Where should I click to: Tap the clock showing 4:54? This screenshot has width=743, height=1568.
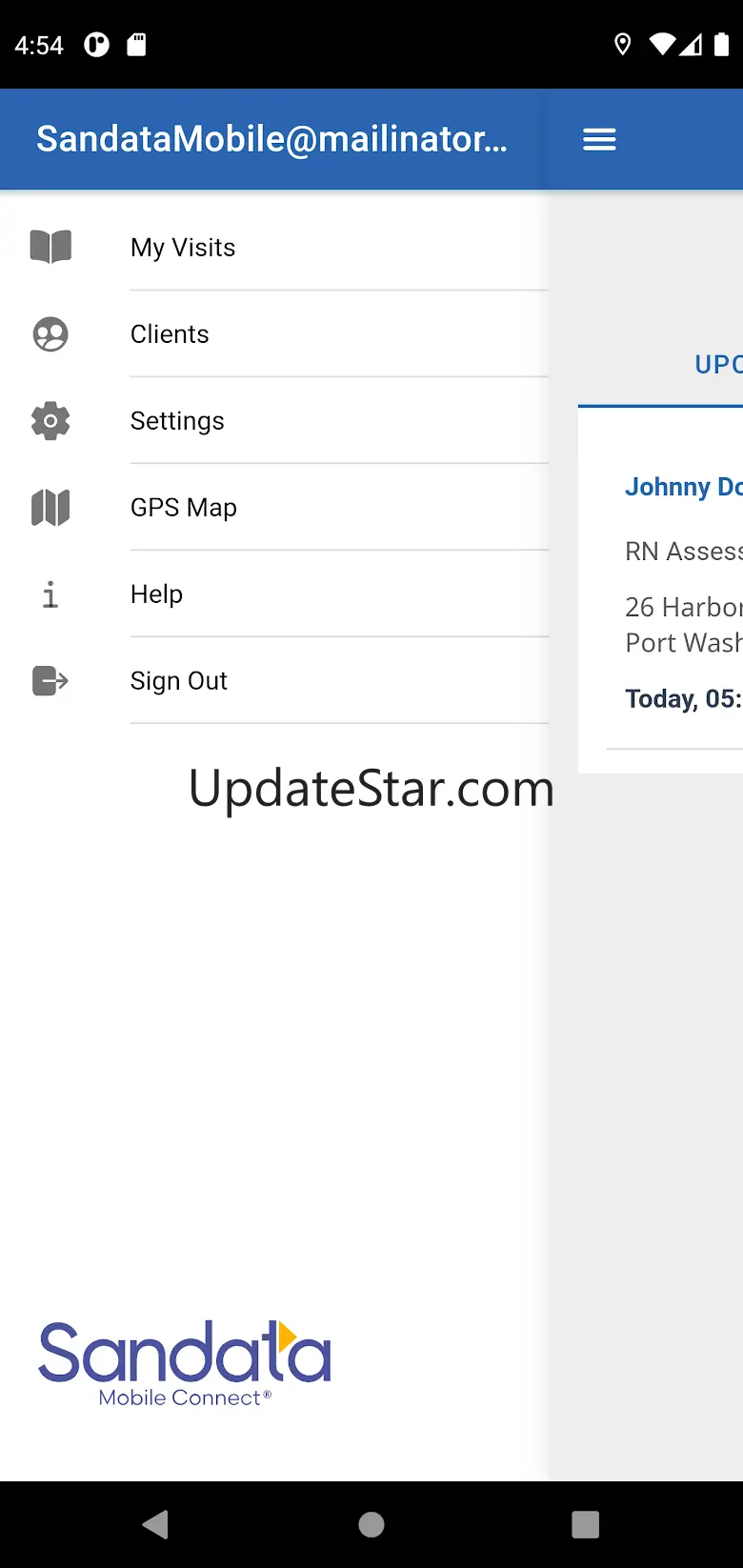(x=39, y=45)
